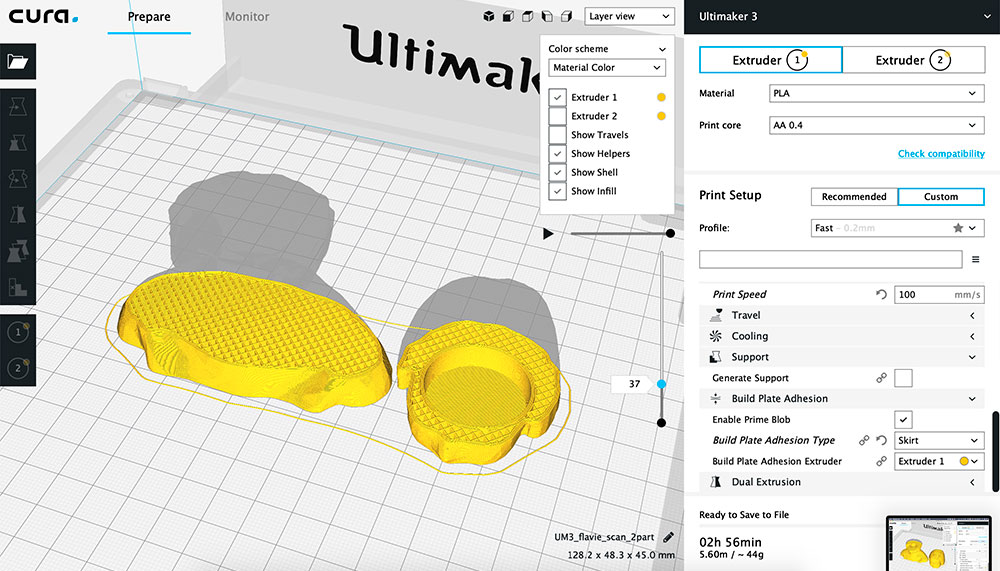Click the settings panel scrollbar
1000x571 pixels.
(996, 451)
